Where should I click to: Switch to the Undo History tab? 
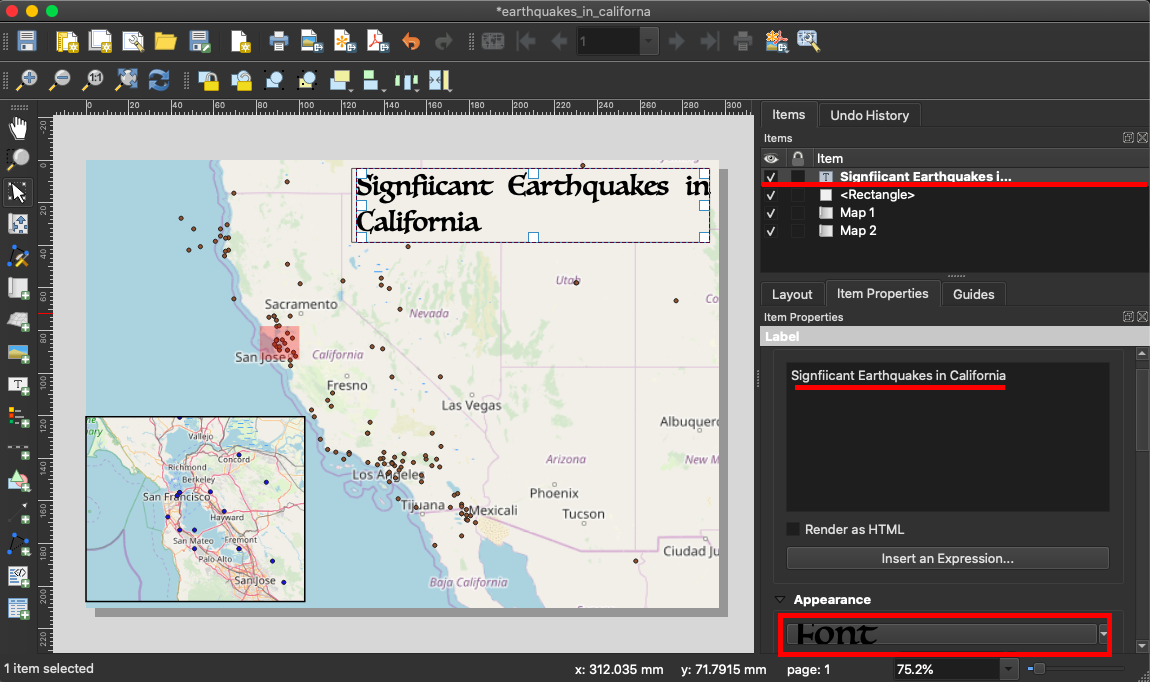tap(869, 115)
